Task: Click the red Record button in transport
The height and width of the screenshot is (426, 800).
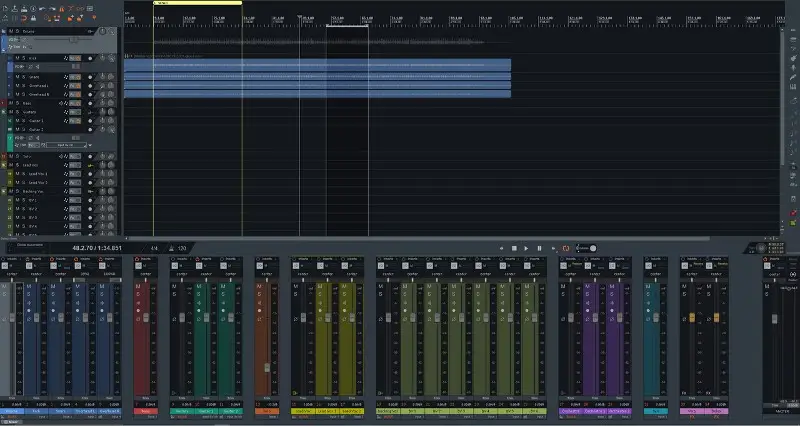Action: point(552,248)
